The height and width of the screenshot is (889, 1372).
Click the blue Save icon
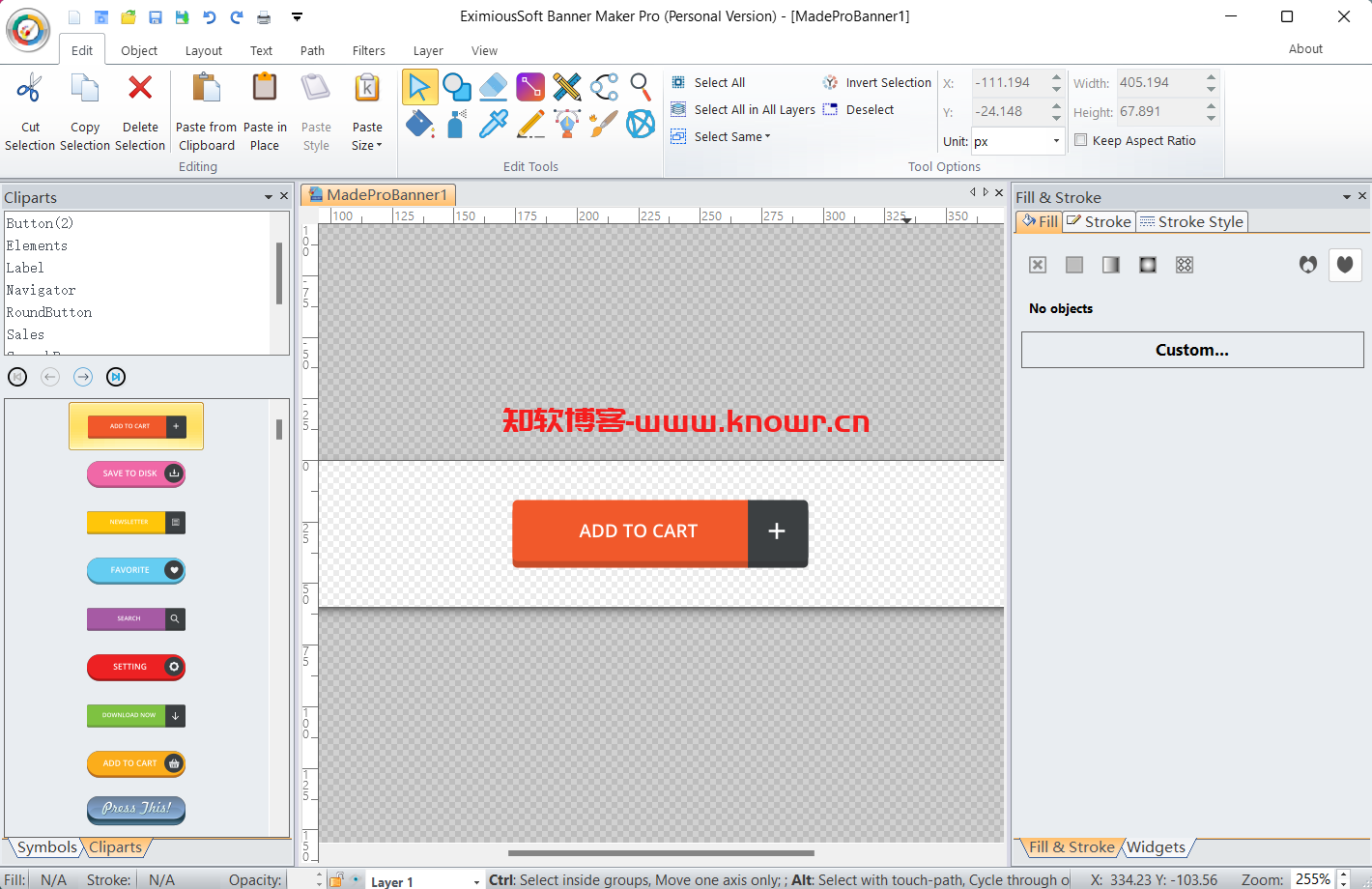click(x=156, y=17)
